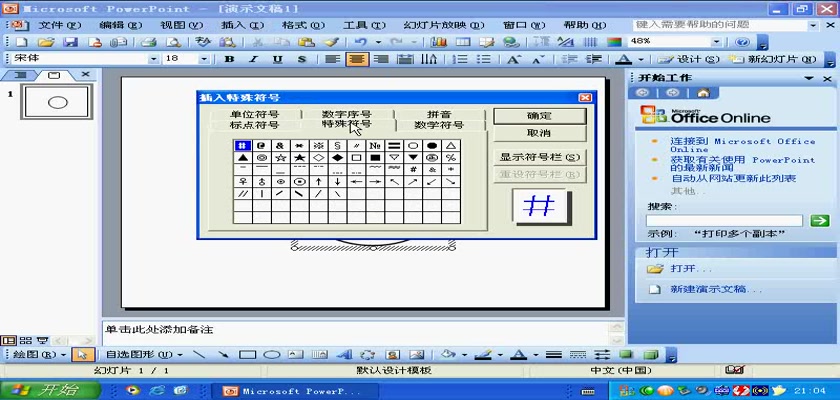The height and width of the screenshot is (400, 840).
Task: Insert hyperlink via globe icon
Action: click(x=512, y=42)
